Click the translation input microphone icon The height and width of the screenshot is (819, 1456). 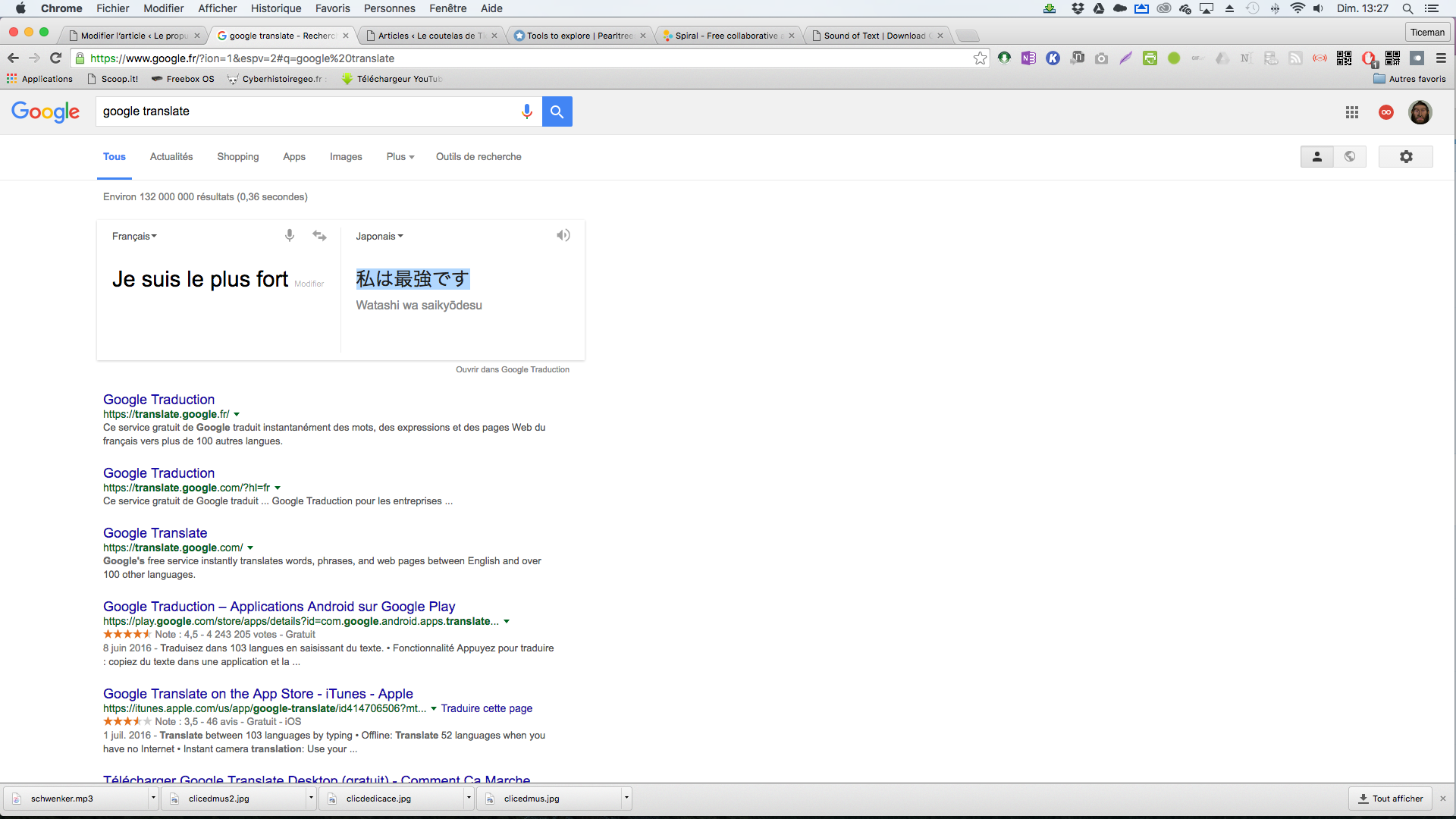click(290, 236)
